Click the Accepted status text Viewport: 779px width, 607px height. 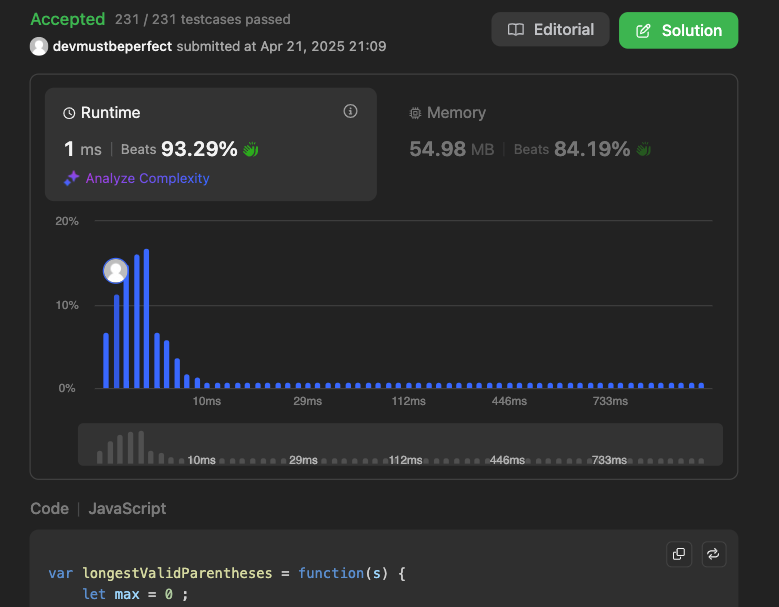(68, 19)
